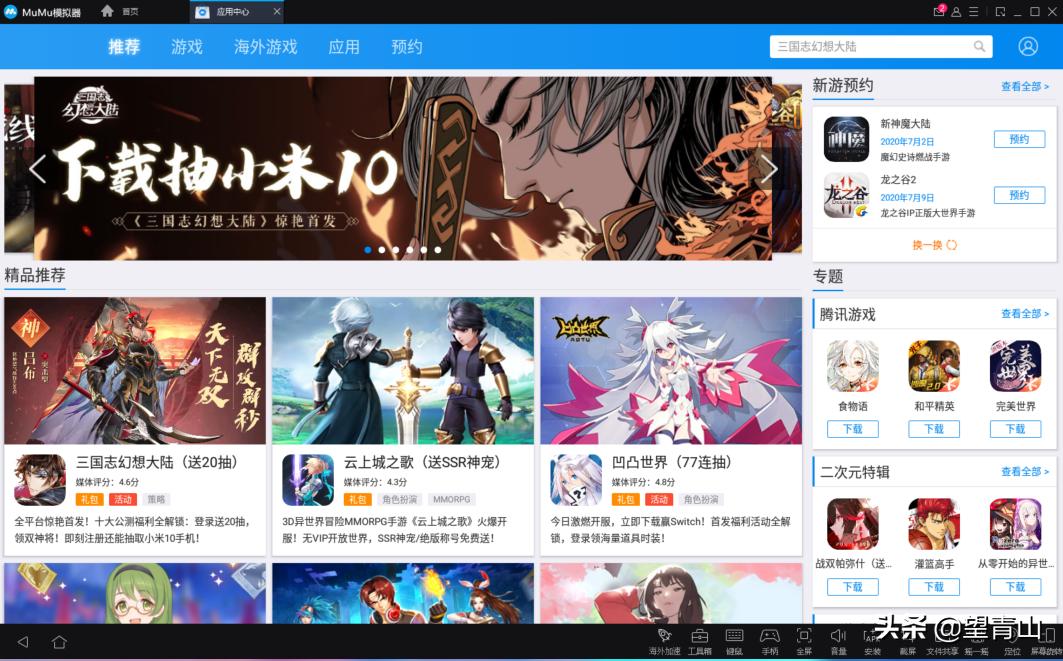
Task: View all 腾讯游戏 via 查看全部
Action: click(x=1024, y=313)
